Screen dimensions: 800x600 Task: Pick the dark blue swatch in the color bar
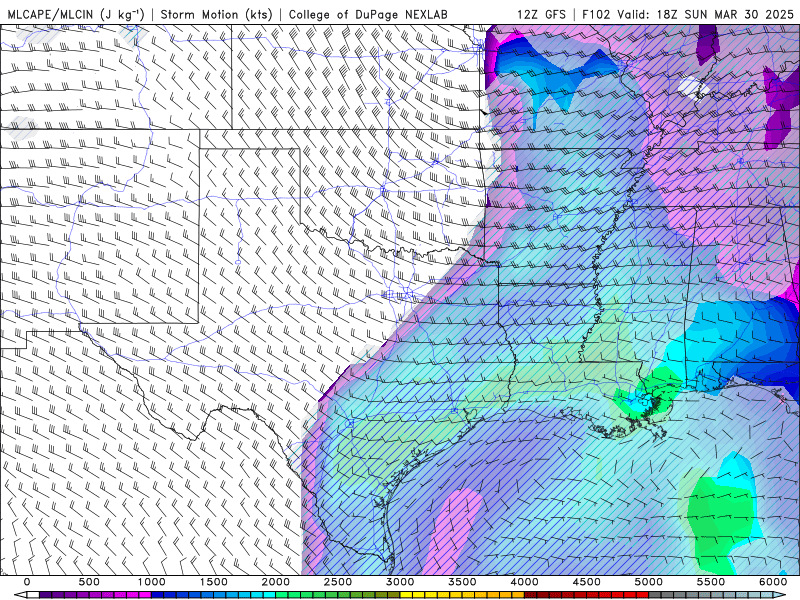[157, 595]
